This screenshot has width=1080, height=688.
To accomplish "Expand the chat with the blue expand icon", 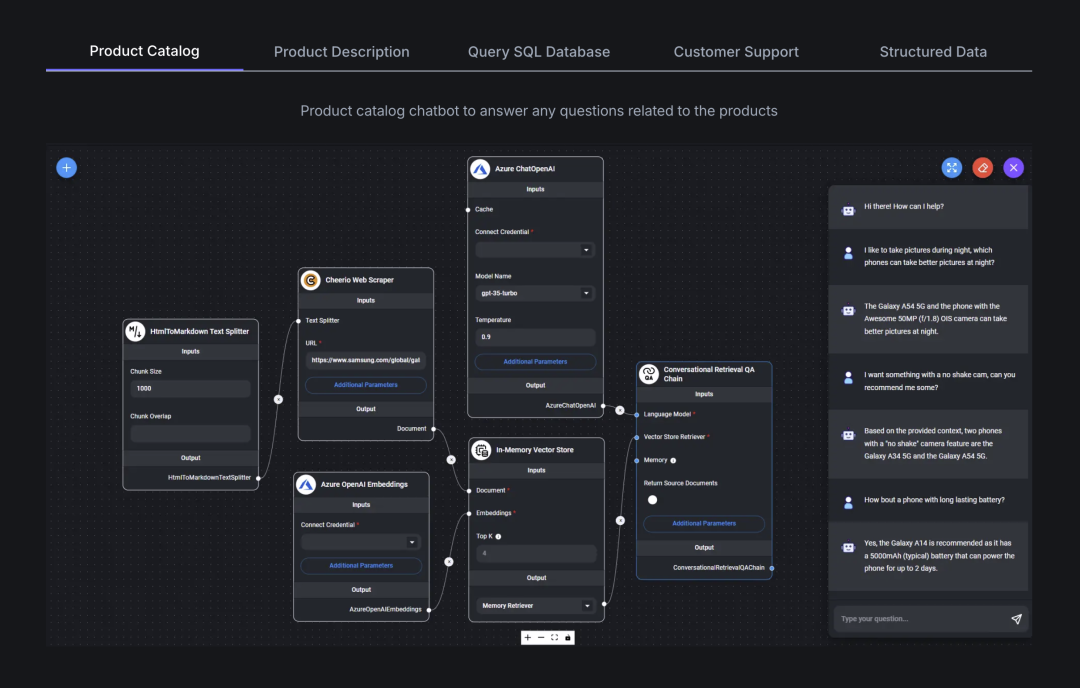I will pos(951,167).
